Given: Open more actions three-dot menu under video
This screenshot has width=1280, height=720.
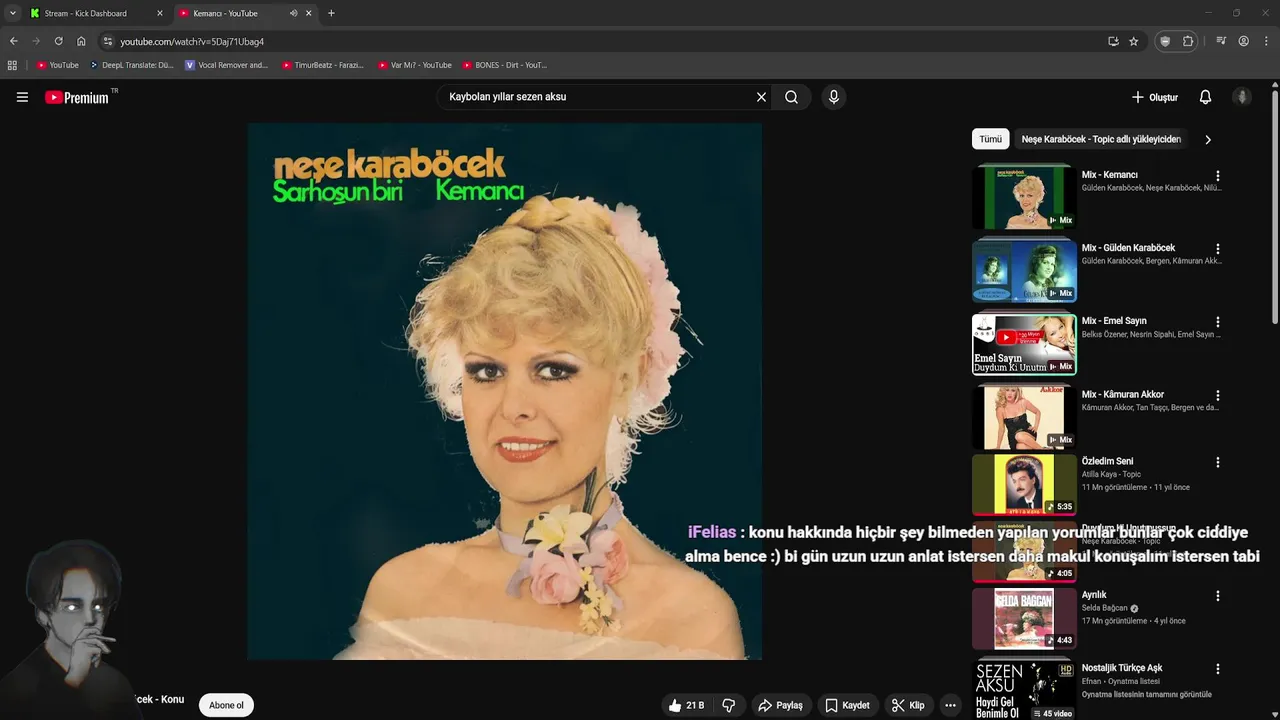Looking at the screenshot, I should tap(950, 705).
